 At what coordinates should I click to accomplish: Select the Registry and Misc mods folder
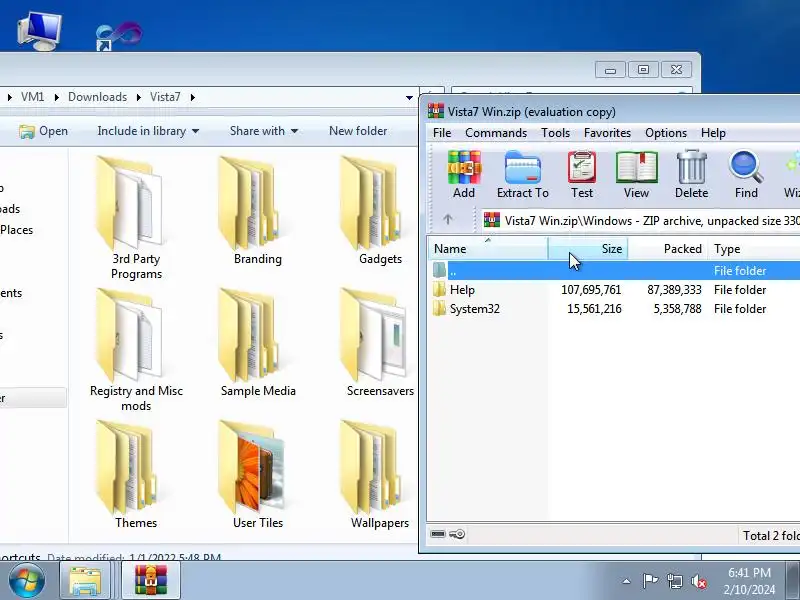(136, 350)
